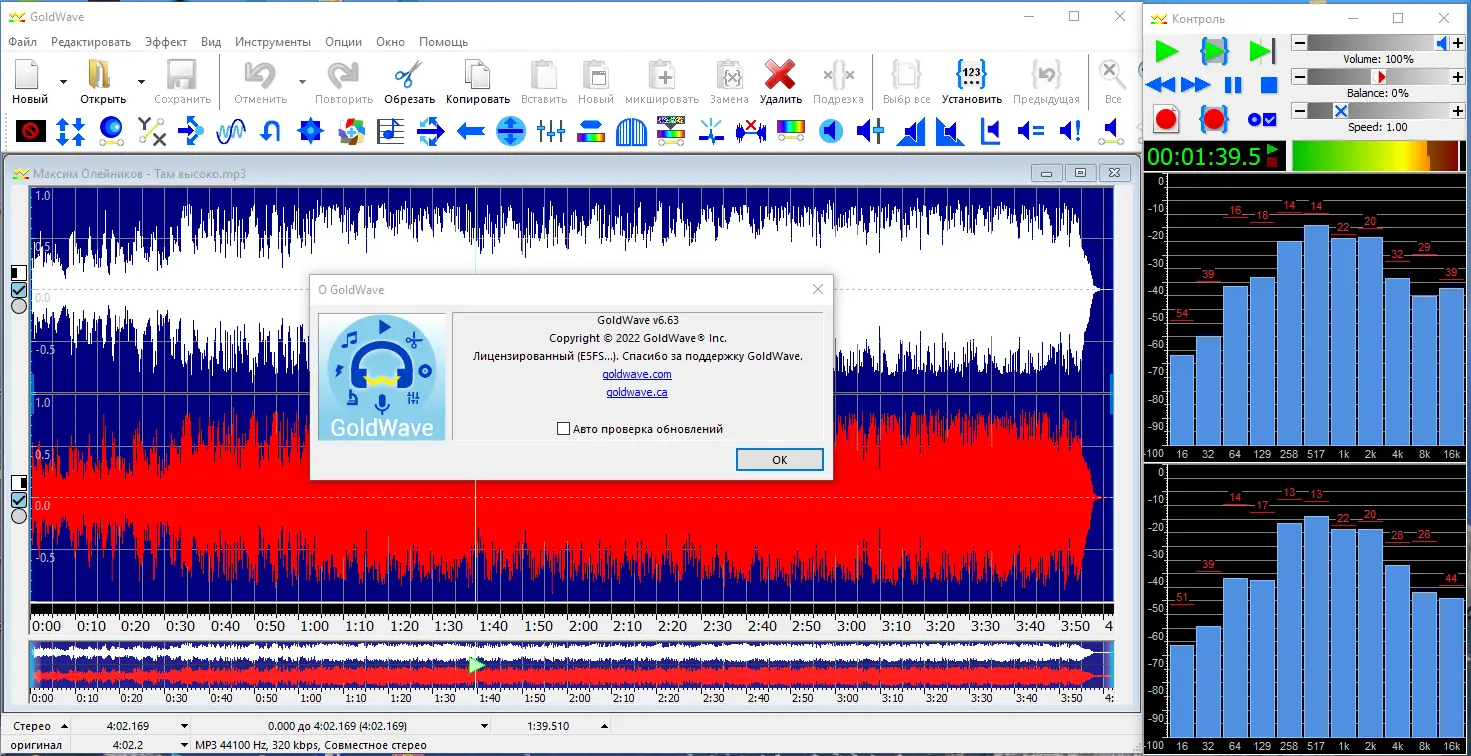Open the Вид menu
The image size is (1471, 756).
[x=211, y=42]
